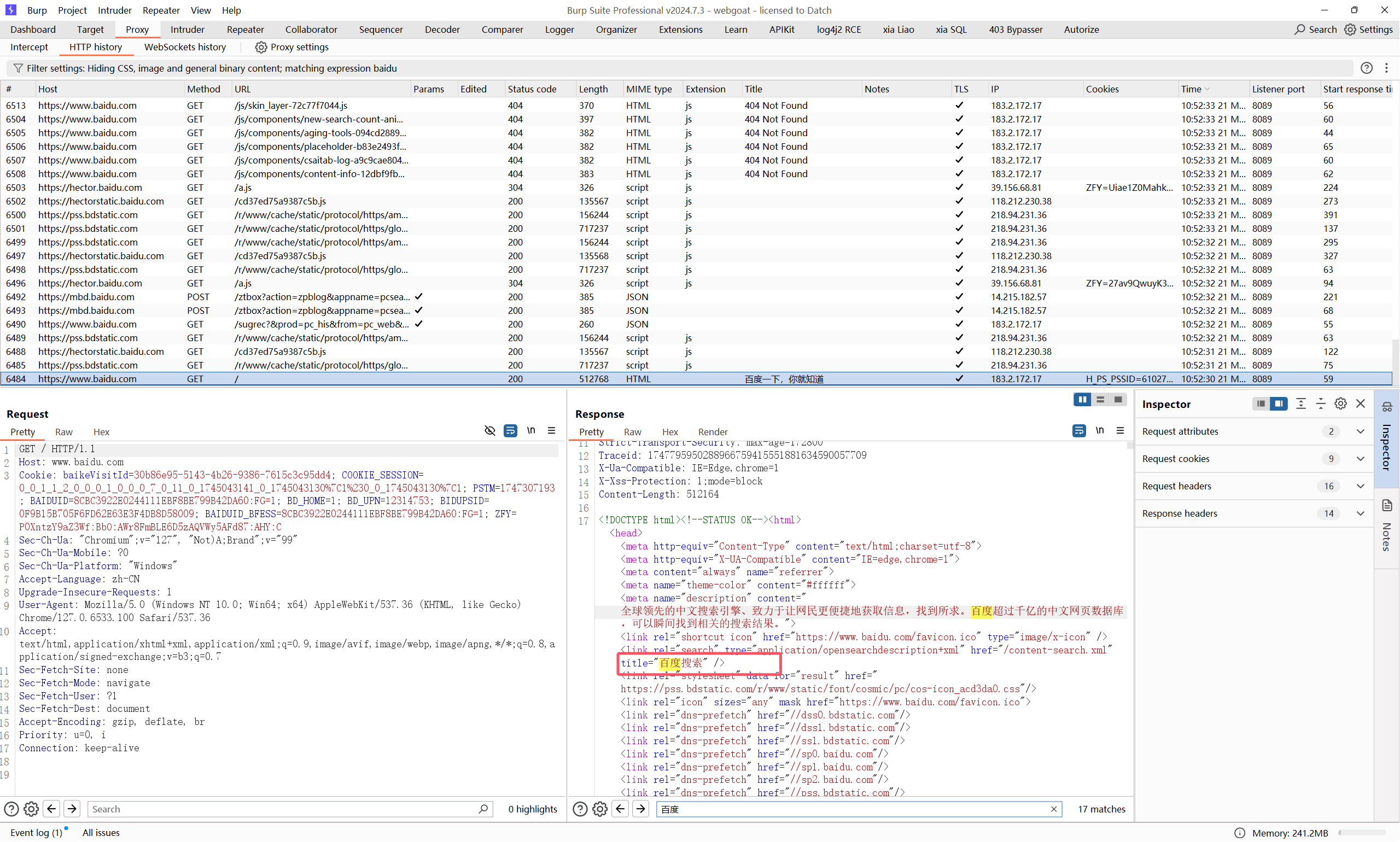The image size is (1400, 842).
Task: Show non-printable chars in Request
Action: point(531,431)
